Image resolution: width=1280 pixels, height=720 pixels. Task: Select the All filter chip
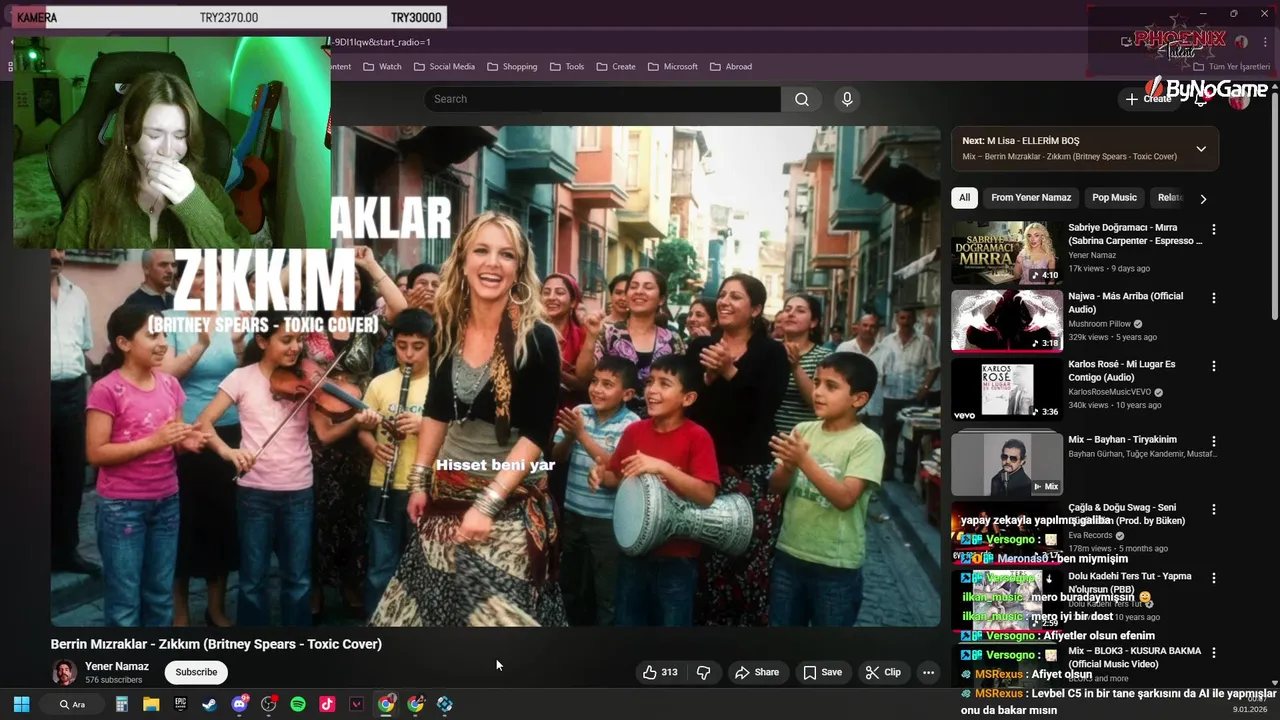click(964, 198)
